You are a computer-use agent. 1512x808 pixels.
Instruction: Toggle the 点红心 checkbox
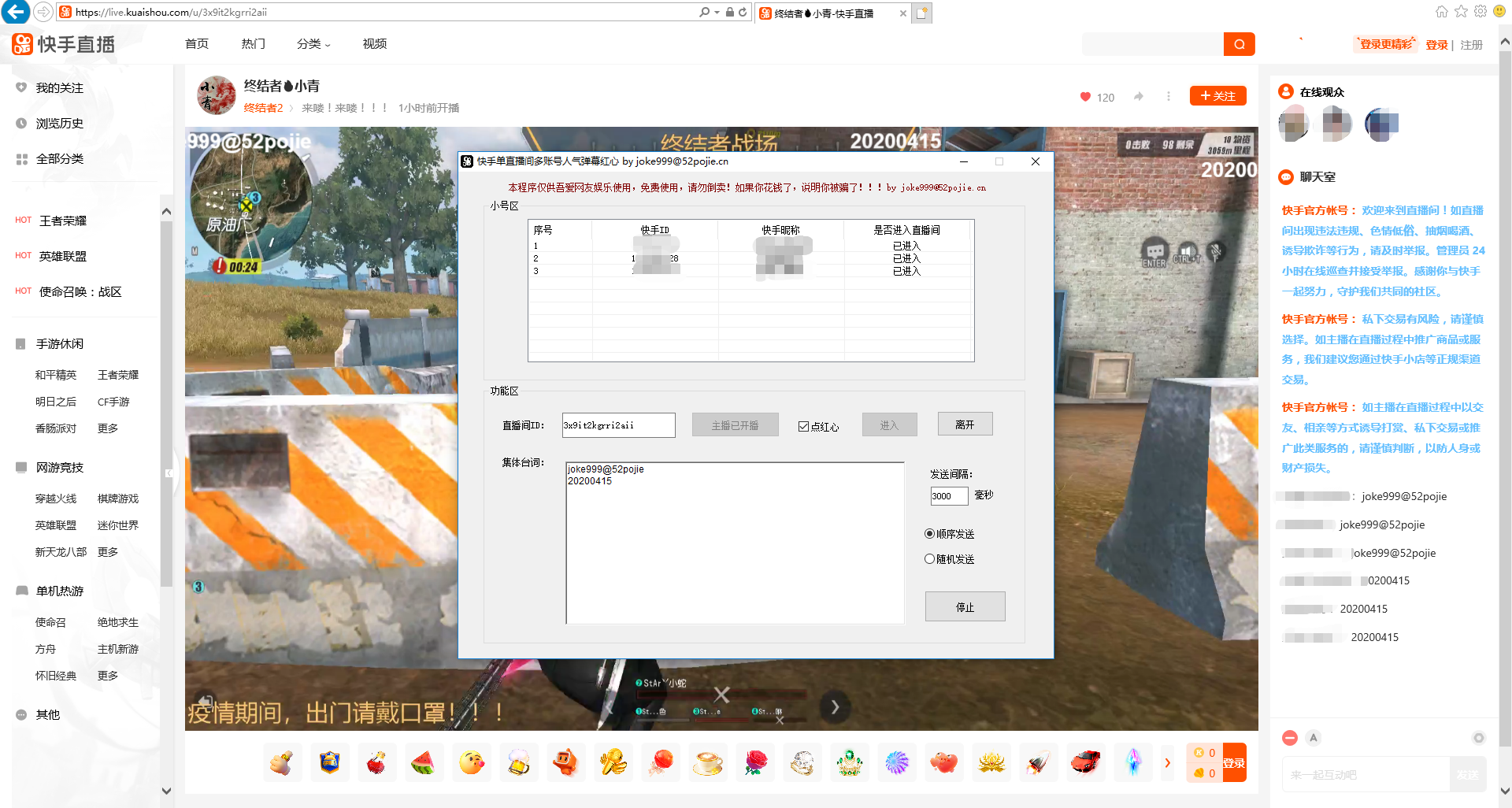(x=803, y=426)
